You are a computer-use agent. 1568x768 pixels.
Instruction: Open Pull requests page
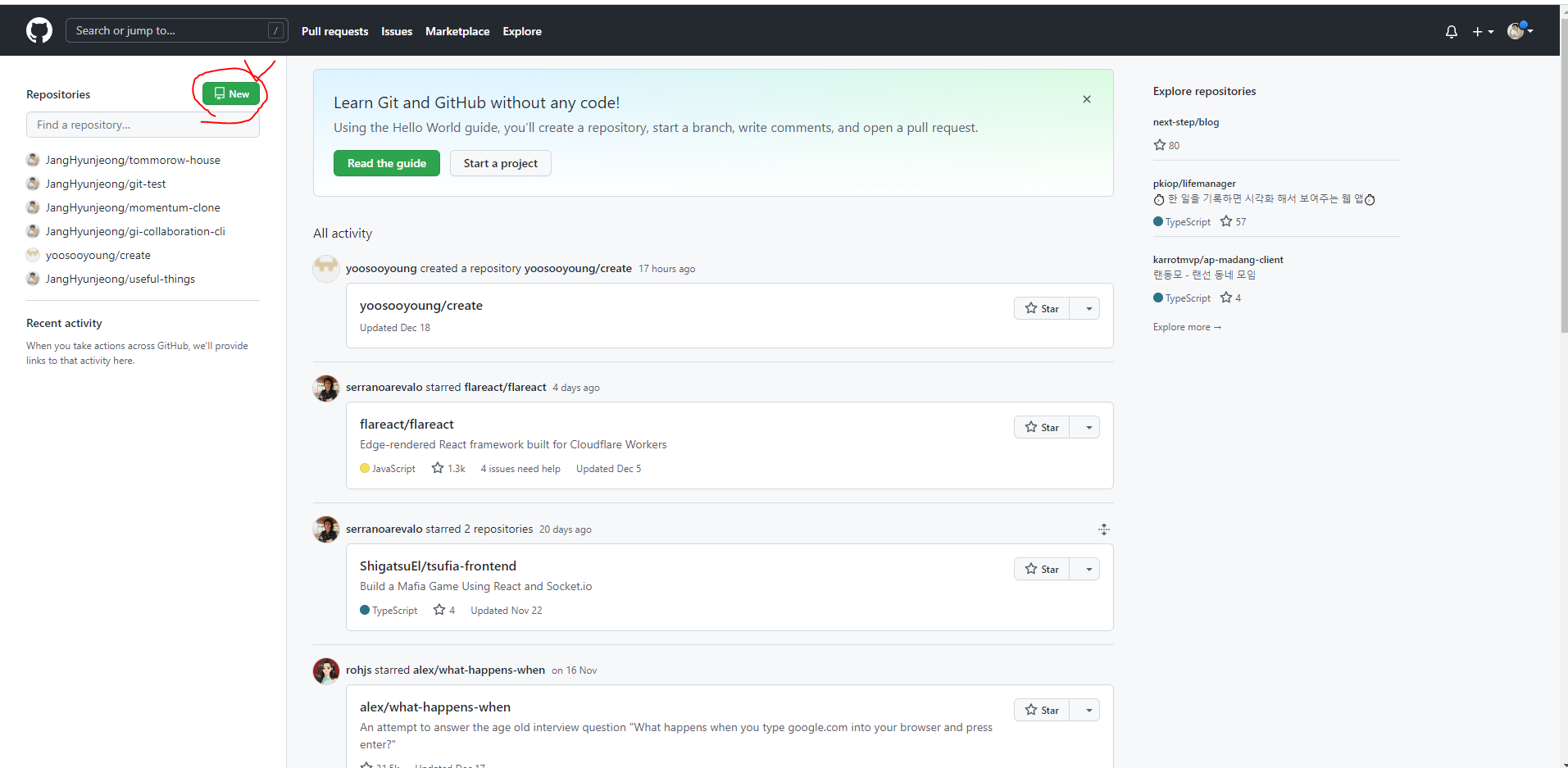tap(334, 31)
